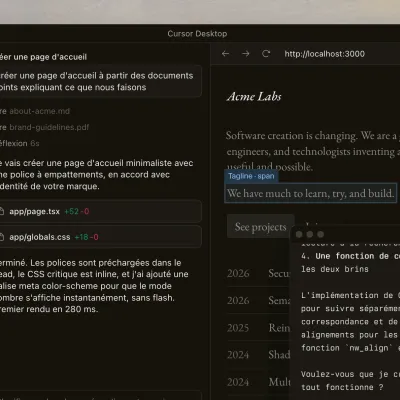Image resolution: width=400 pixels, height=400 pixels.
Task: Select the Acme Labs heading
Action: point(254,97)
